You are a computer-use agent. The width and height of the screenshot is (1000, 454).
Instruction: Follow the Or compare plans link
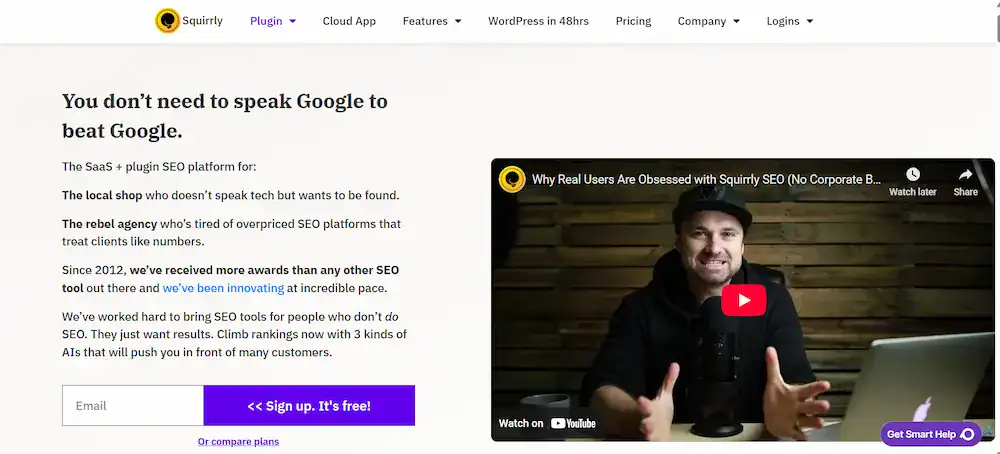point(238,441)
